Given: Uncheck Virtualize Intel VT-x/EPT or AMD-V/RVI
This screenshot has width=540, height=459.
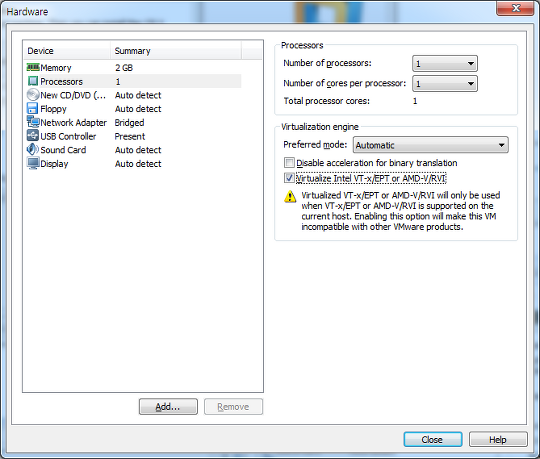Looking at the screenshot, I should click(x=289, y=178).
